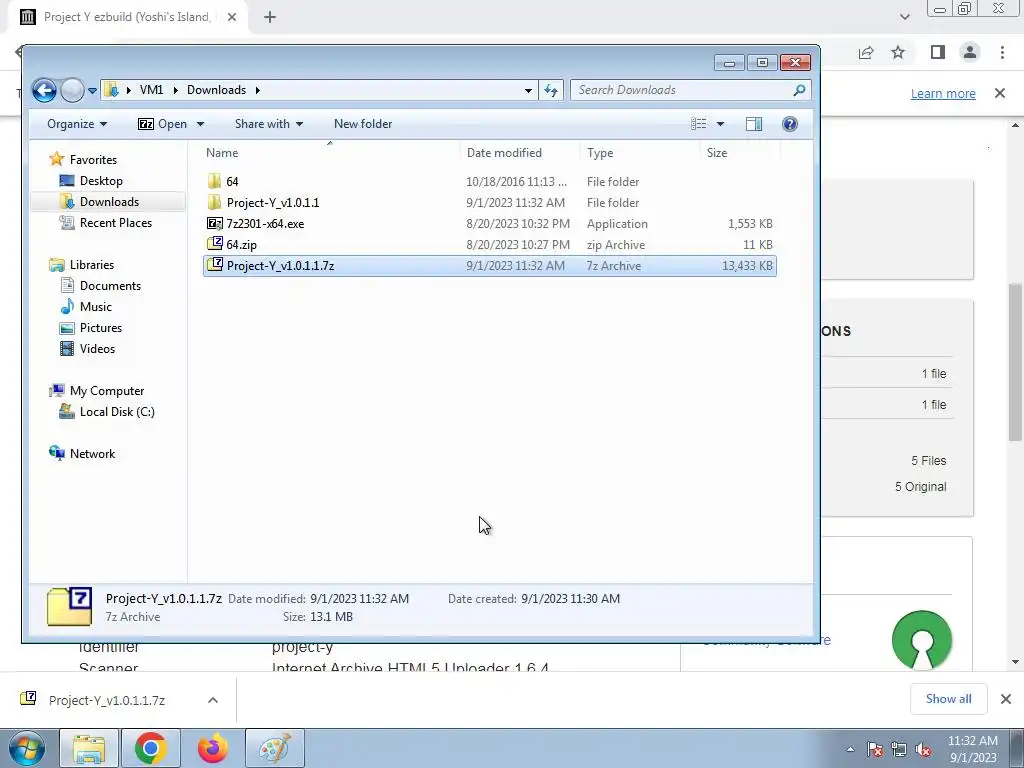The image size is (1024, 768).
Task: Select the 64.zip archive
Action: pyautogui.click(x=490, y=244)
